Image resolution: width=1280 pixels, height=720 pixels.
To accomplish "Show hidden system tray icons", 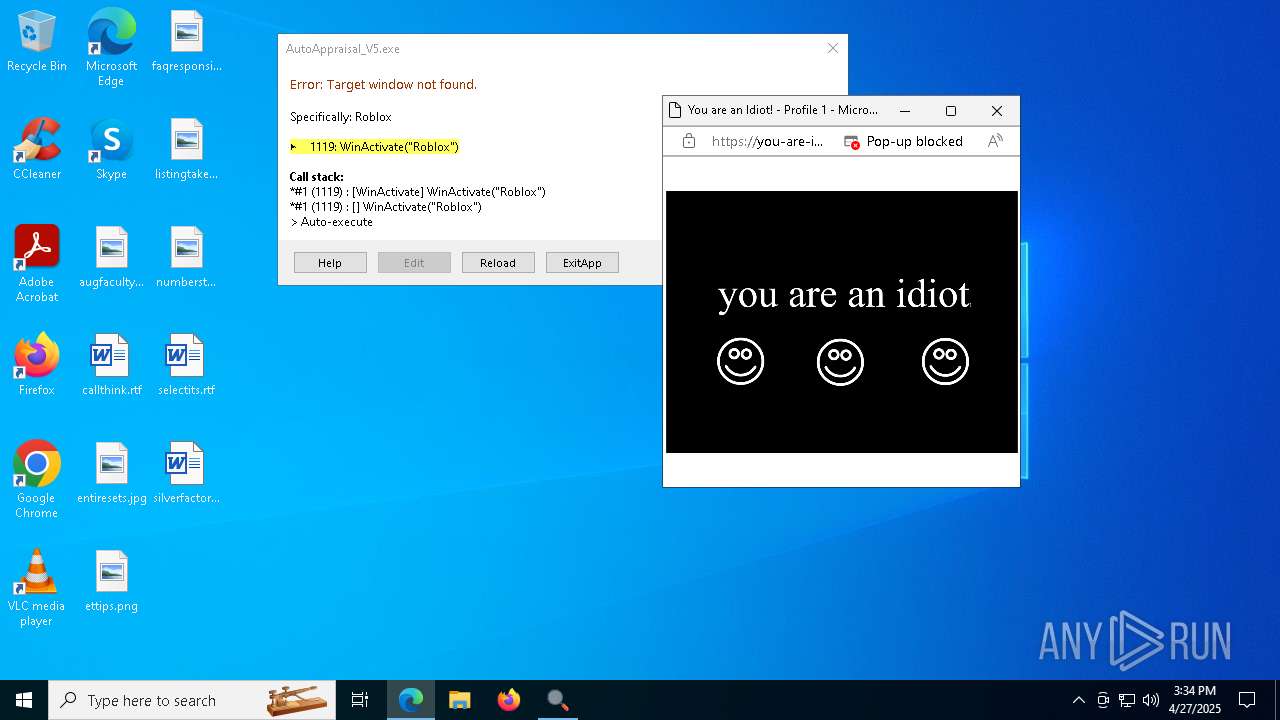I will coord(1078,700).
